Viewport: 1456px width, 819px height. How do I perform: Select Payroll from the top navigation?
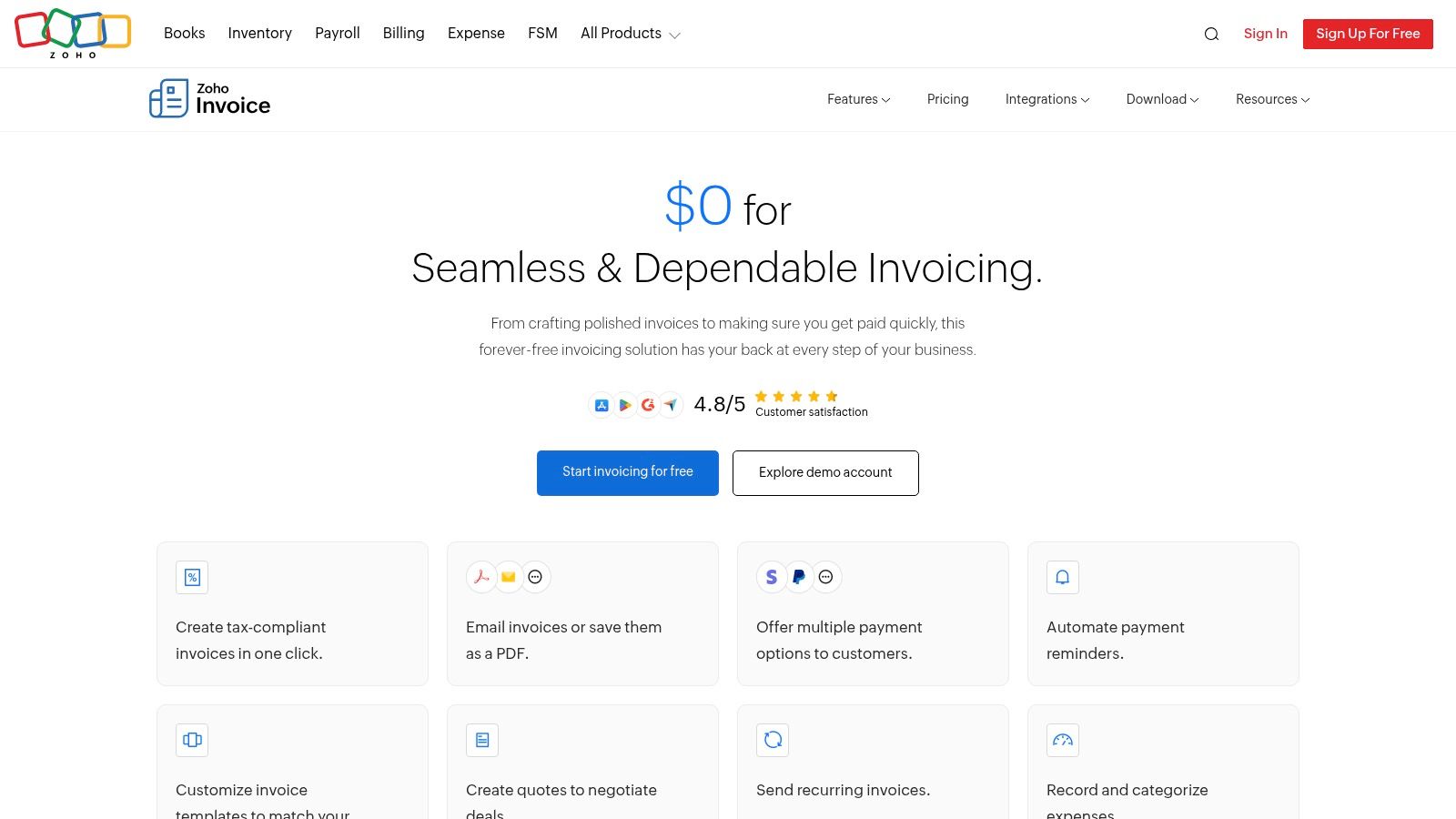point(337,34)
